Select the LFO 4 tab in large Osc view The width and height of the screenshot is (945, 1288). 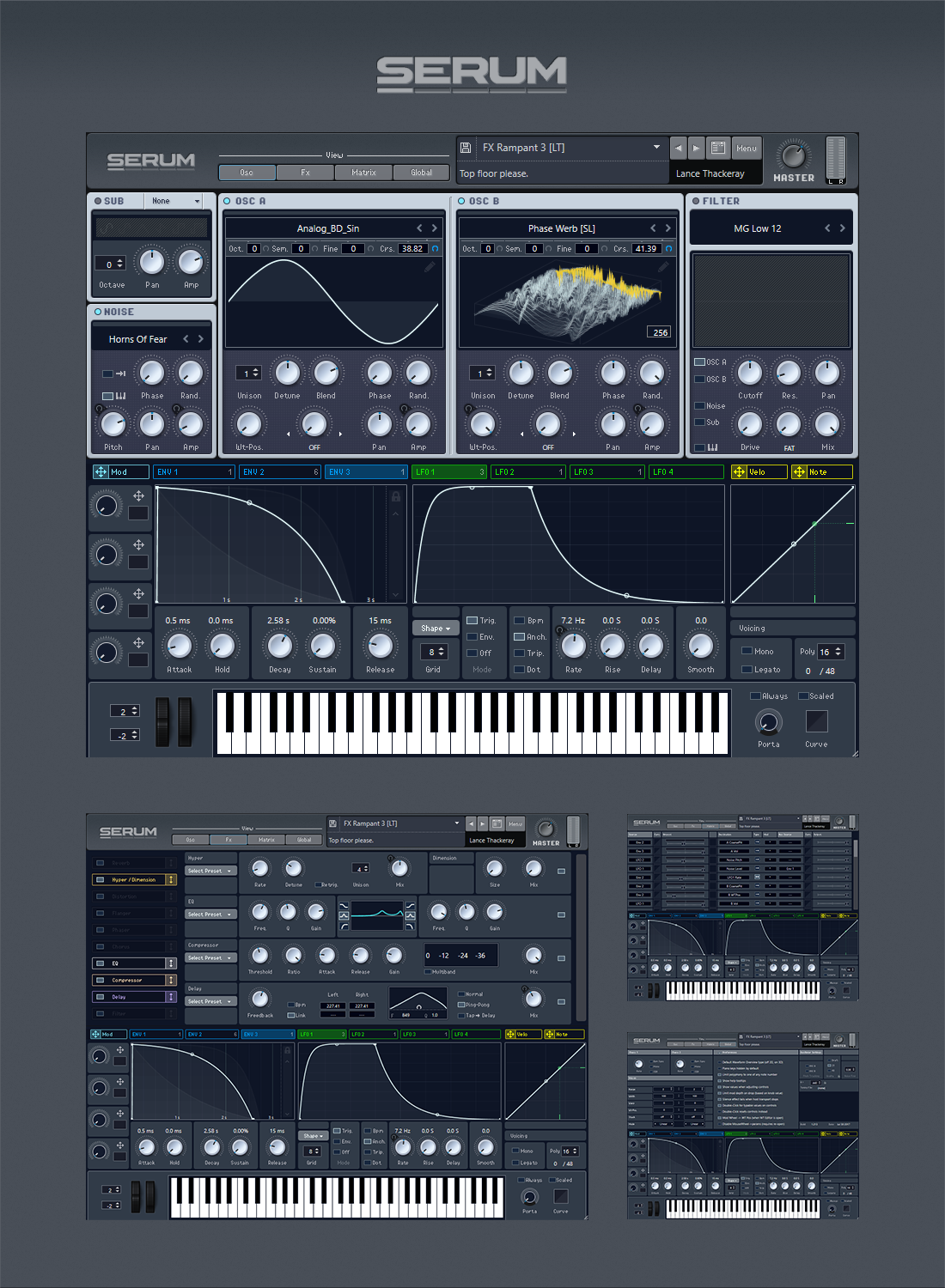pos(686,471)
